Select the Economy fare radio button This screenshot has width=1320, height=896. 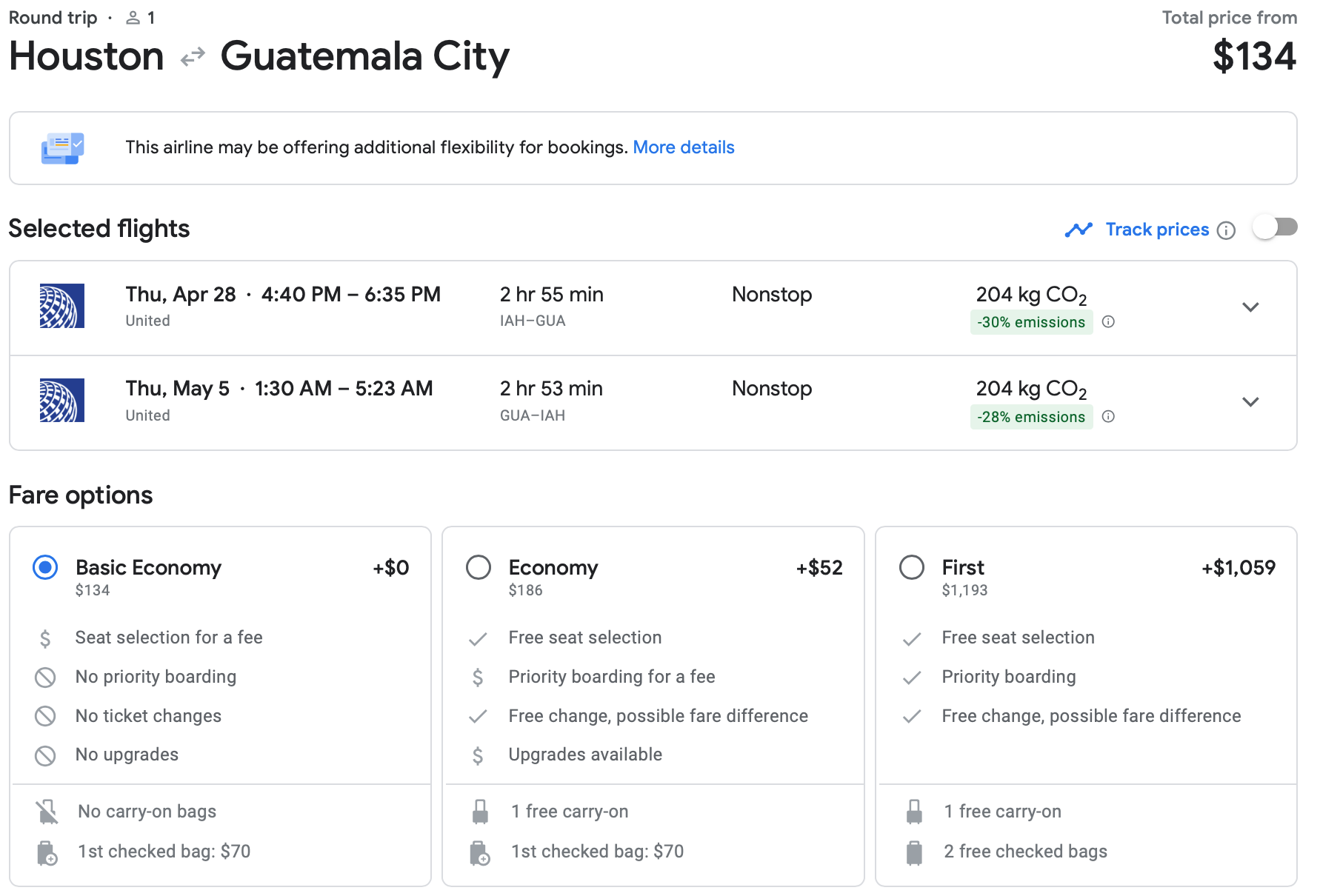pos(479,568)
